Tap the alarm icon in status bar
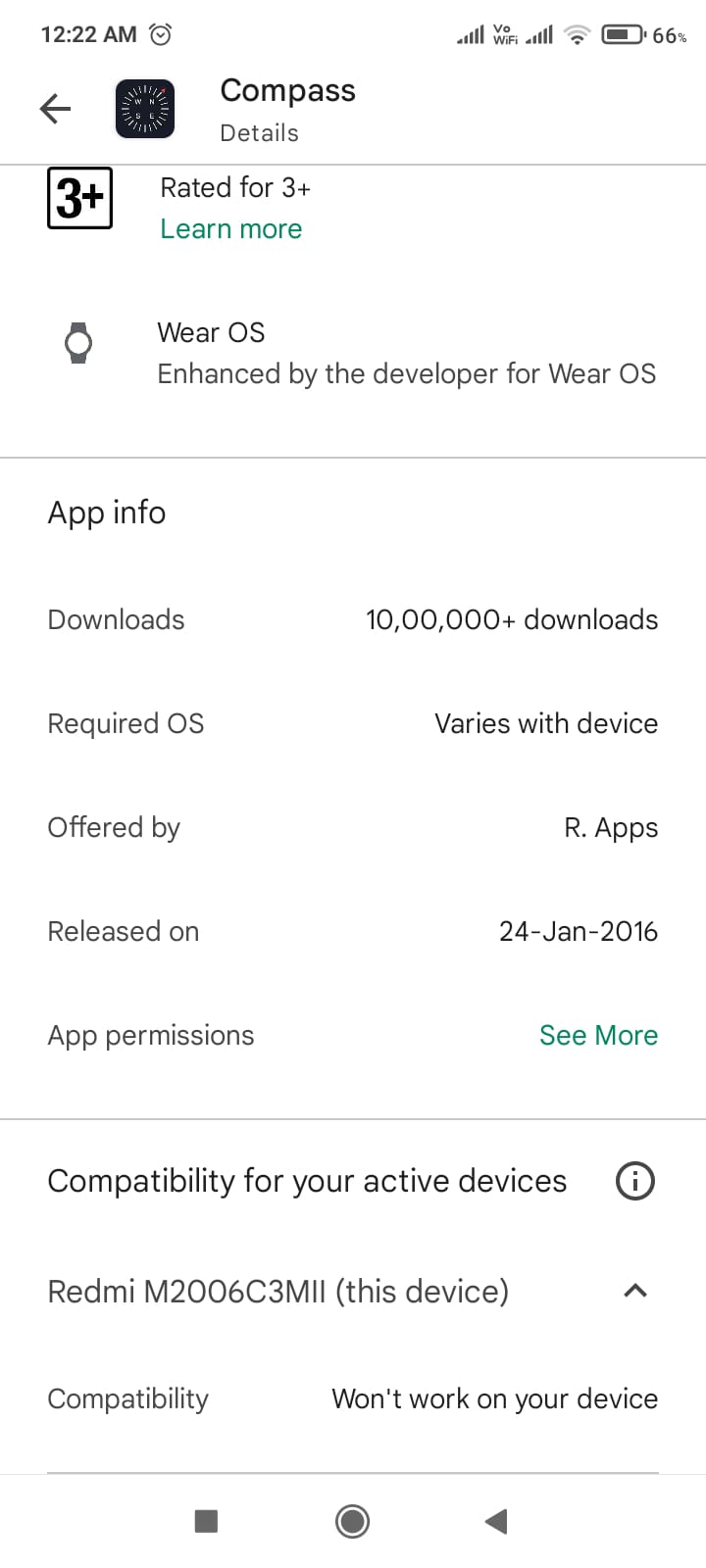 pyautogui.click(x=160, y=34)
